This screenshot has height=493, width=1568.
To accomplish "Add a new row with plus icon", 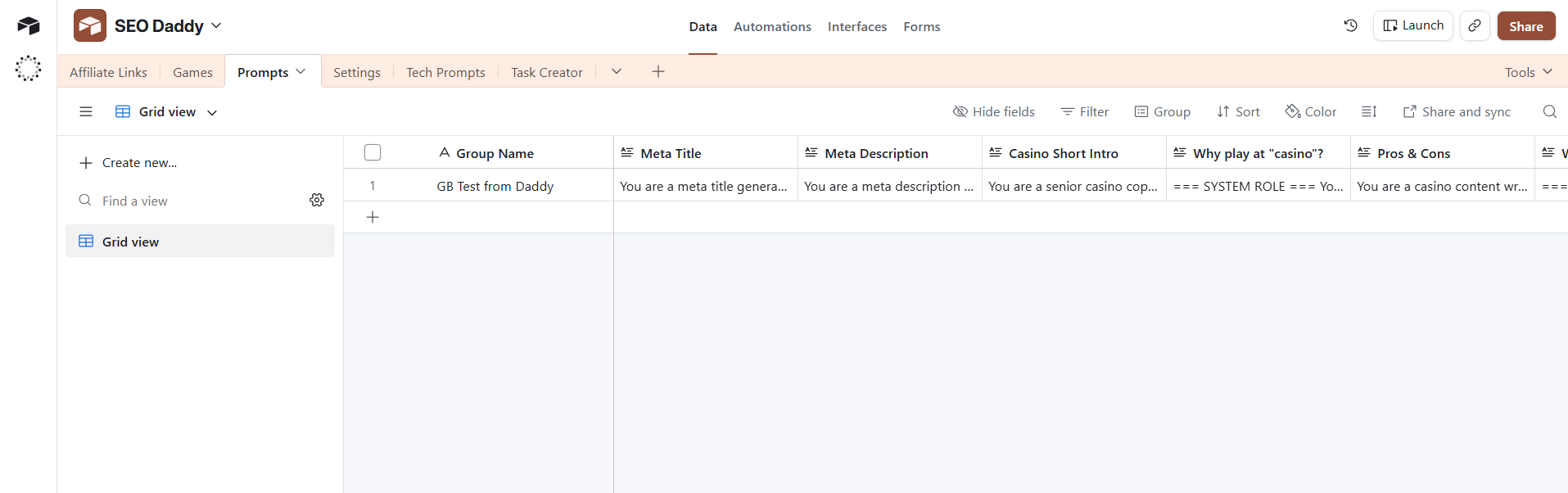I will click(373, 217).
